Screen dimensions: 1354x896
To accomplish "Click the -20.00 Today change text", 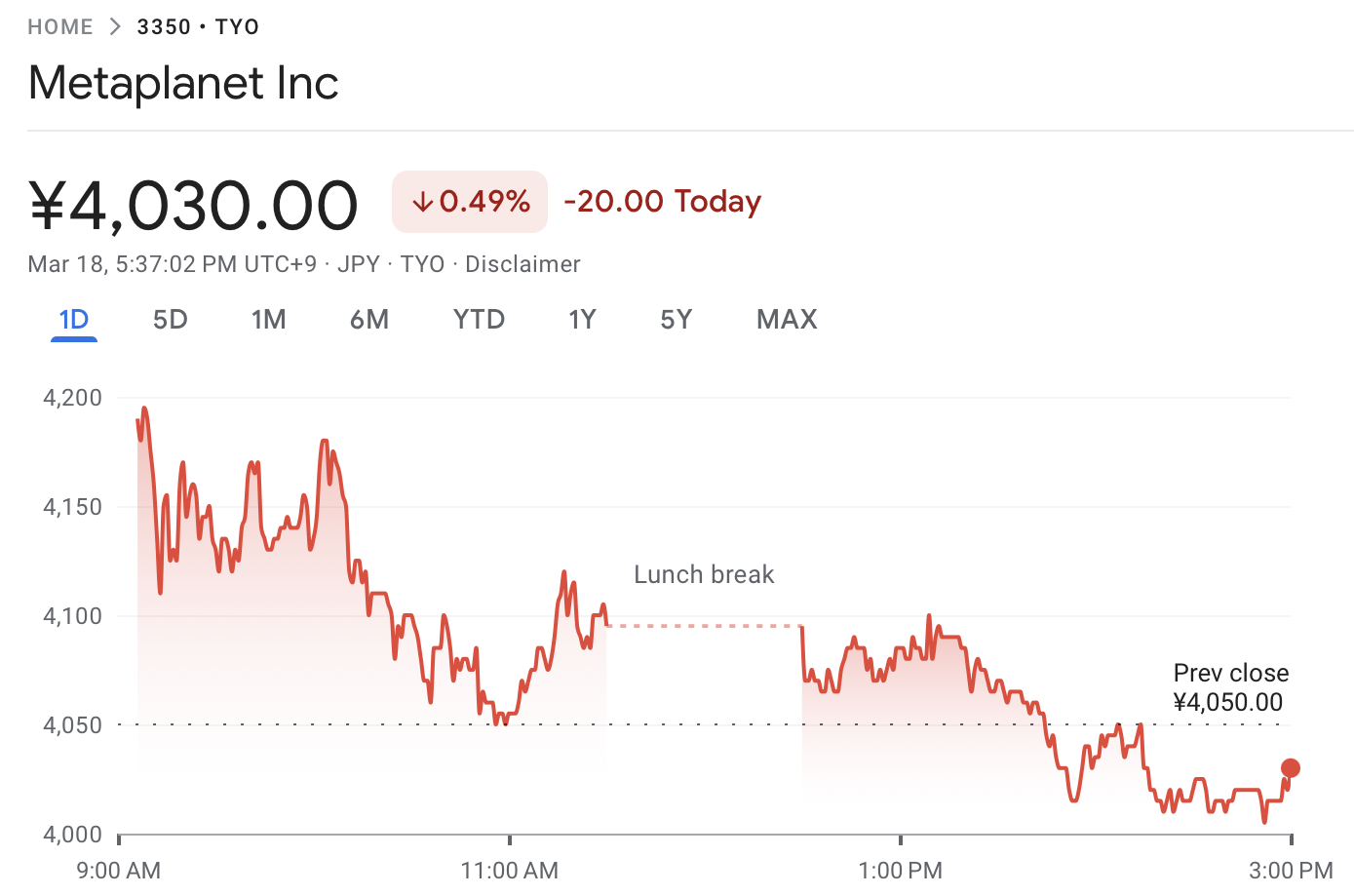I will [663, 202].
